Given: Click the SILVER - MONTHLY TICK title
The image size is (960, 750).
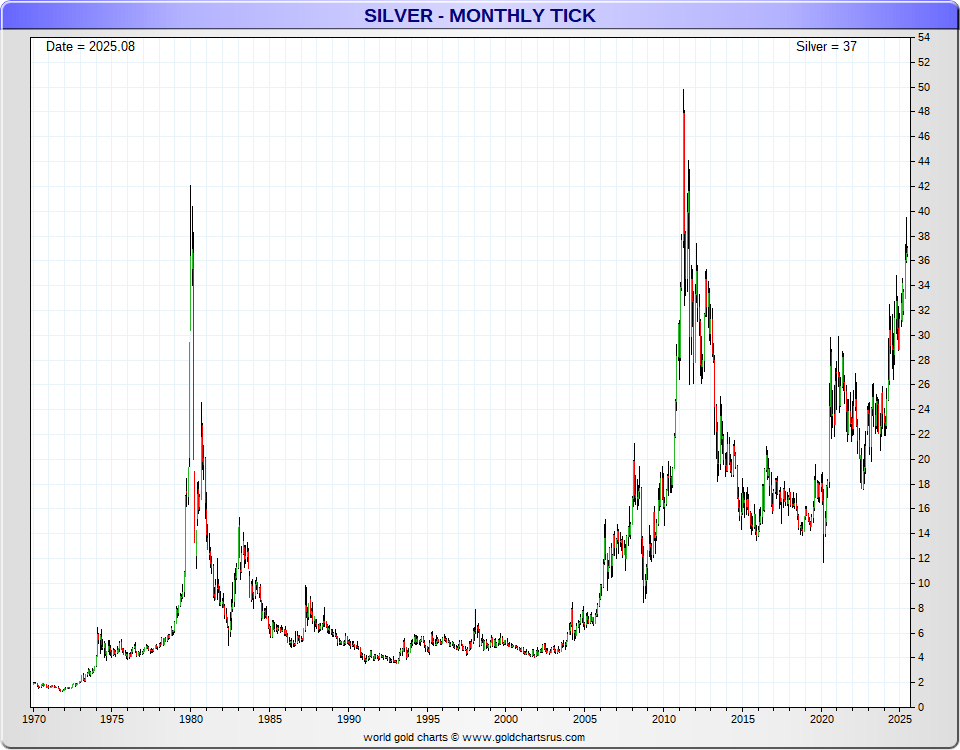Looking at the screenshot, I should point(479,15).
